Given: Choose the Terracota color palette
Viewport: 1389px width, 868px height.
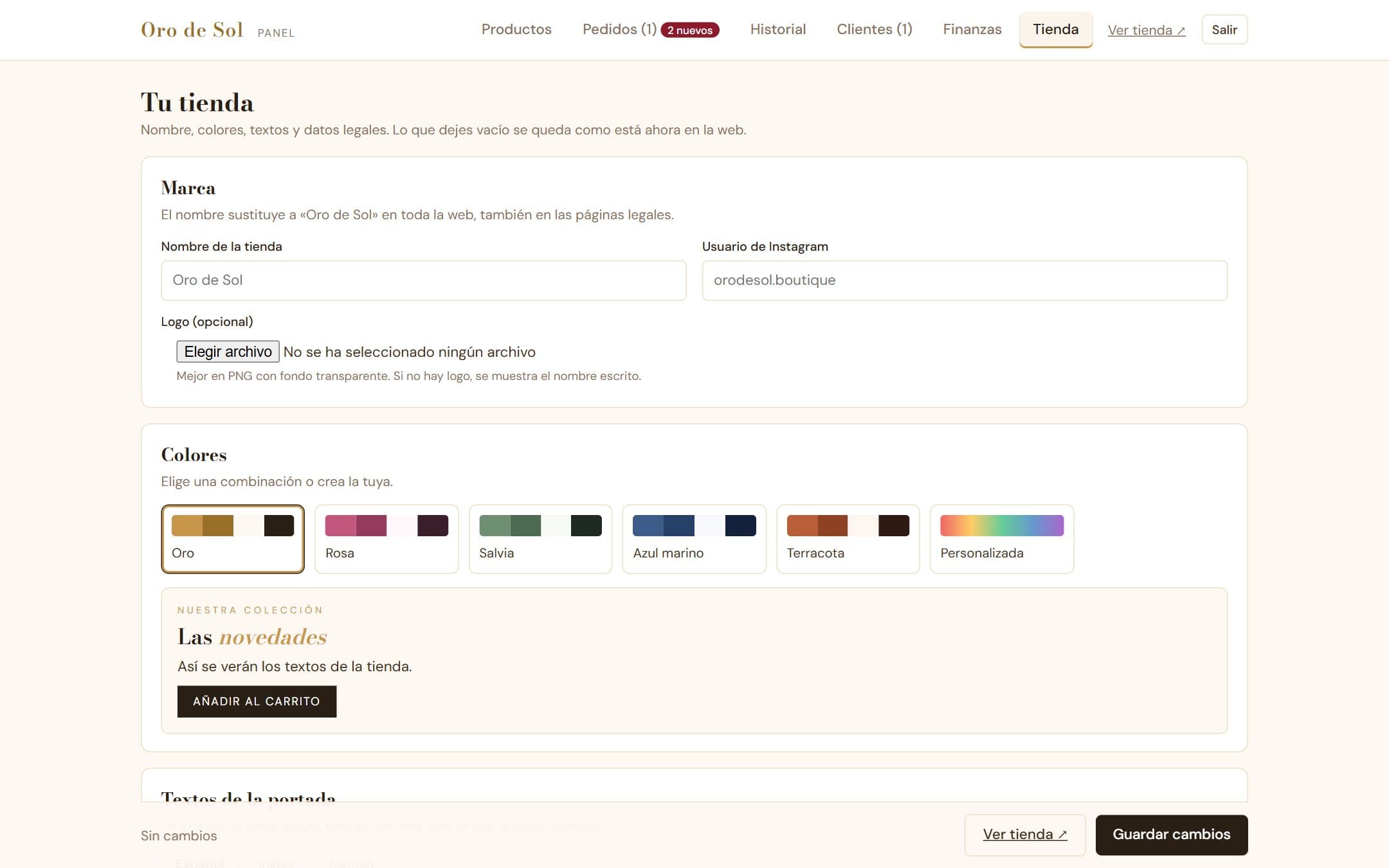Looking at the screenshot, I should point(848,539).
